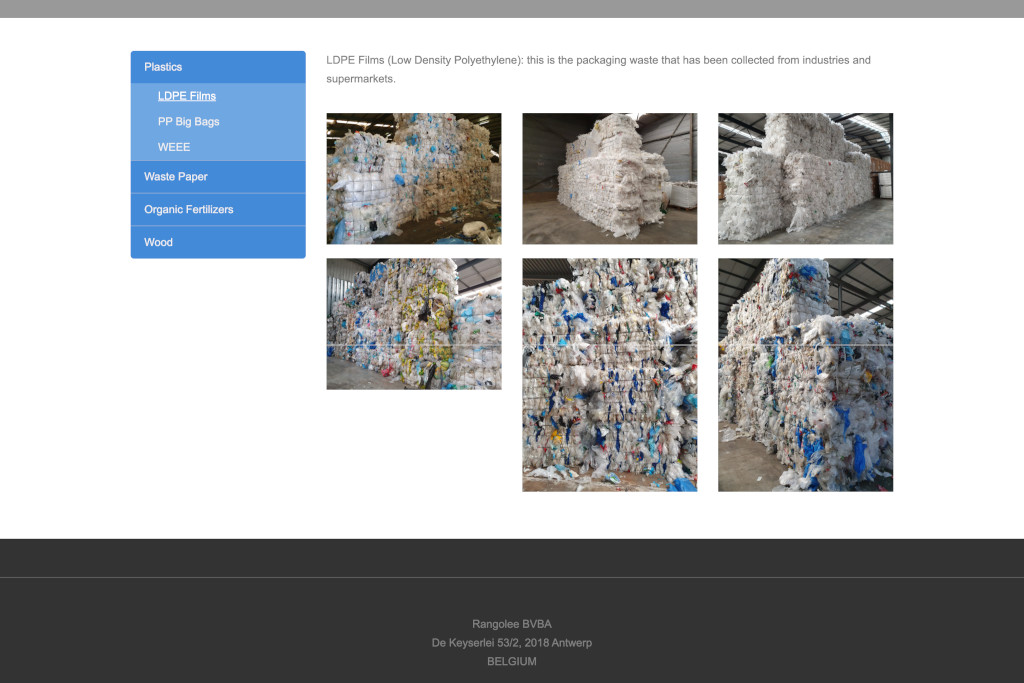Select the LDPE Films menu item
Viewport: 1024px width, 683px height.
point(186,96)
